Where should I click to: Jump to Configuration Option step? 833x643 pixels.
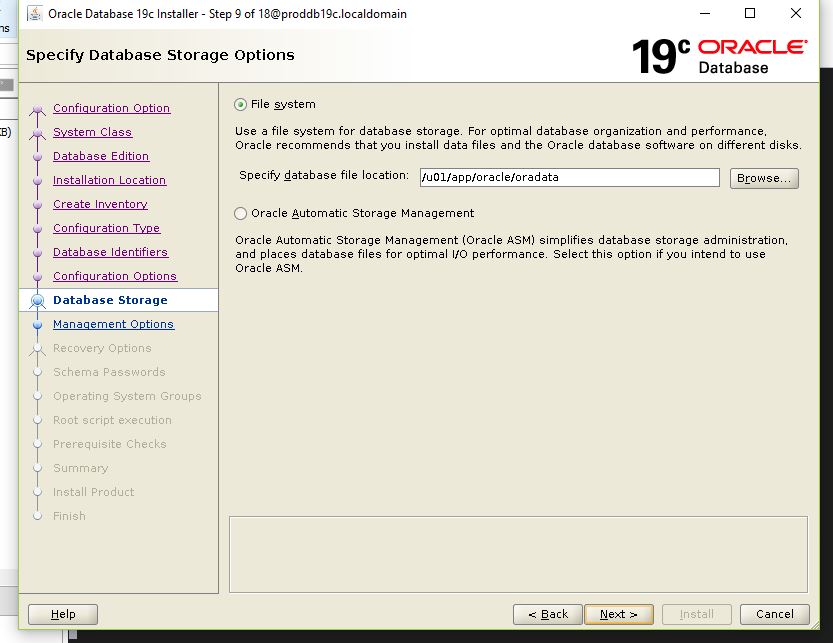[x=112, y=108]
